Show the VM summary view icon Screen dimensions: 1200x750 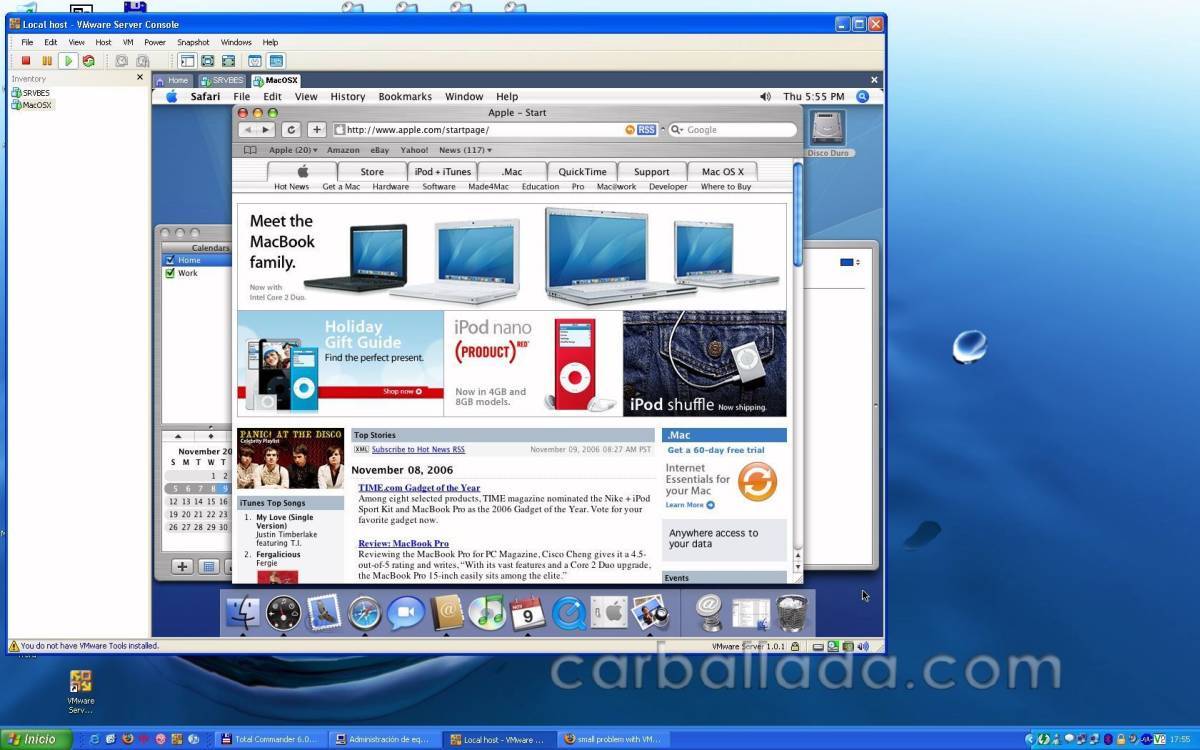255,61
